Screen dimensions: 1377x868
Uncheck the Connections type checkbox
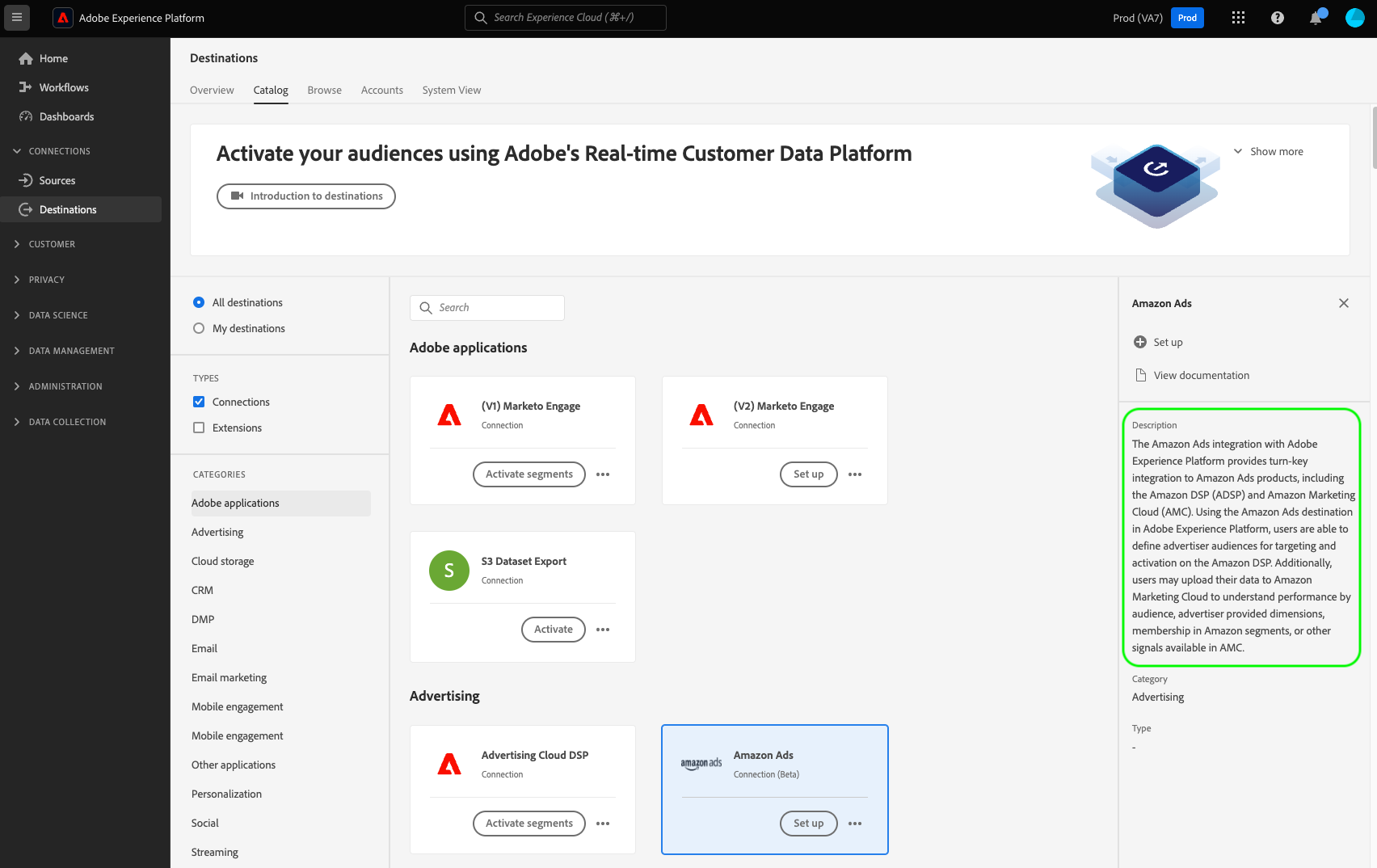click(199, 402)
